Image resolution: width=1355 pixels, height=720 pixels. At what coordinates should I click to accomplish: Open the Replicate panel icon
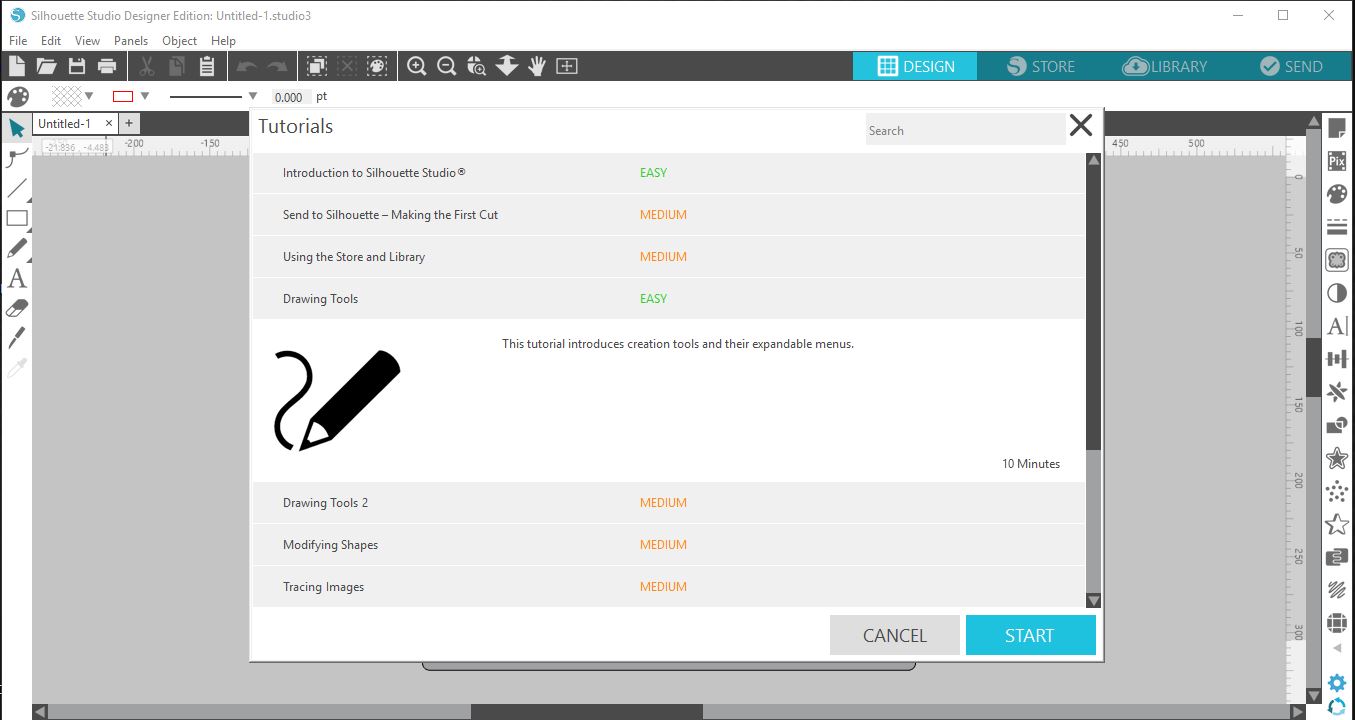pyautogui.click(x=1337, y=392)
